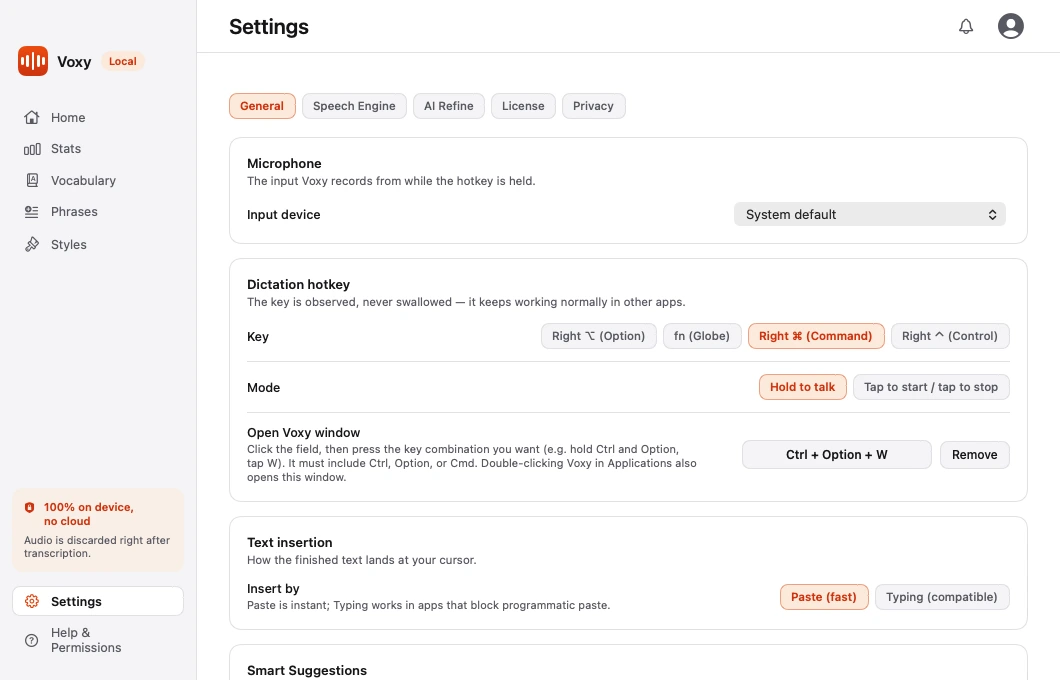Click the Home house icon in sidebar
Viewport: 1060px width, 680px height.
(32, 118)
